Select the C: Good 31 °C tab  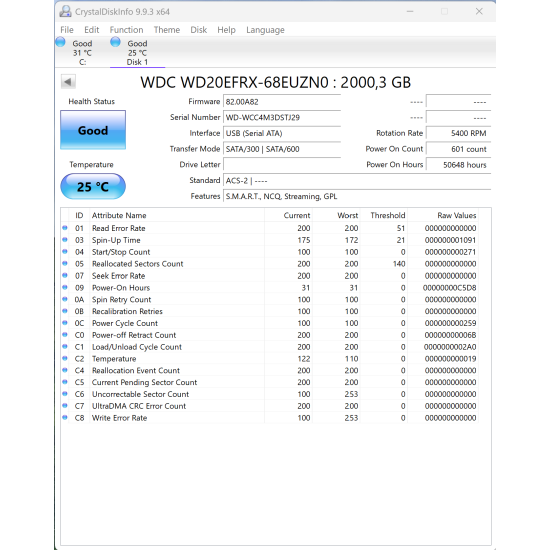(x=82, y=53)
